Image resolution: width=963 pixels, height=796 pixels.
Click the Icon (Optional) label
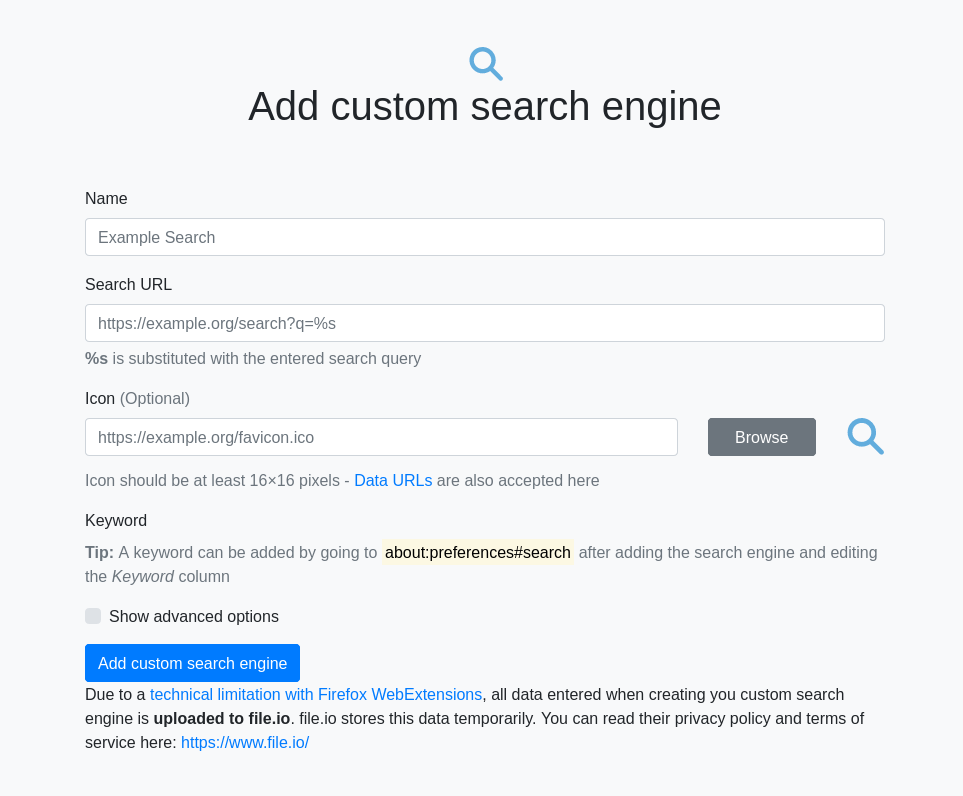pos(137,398)
